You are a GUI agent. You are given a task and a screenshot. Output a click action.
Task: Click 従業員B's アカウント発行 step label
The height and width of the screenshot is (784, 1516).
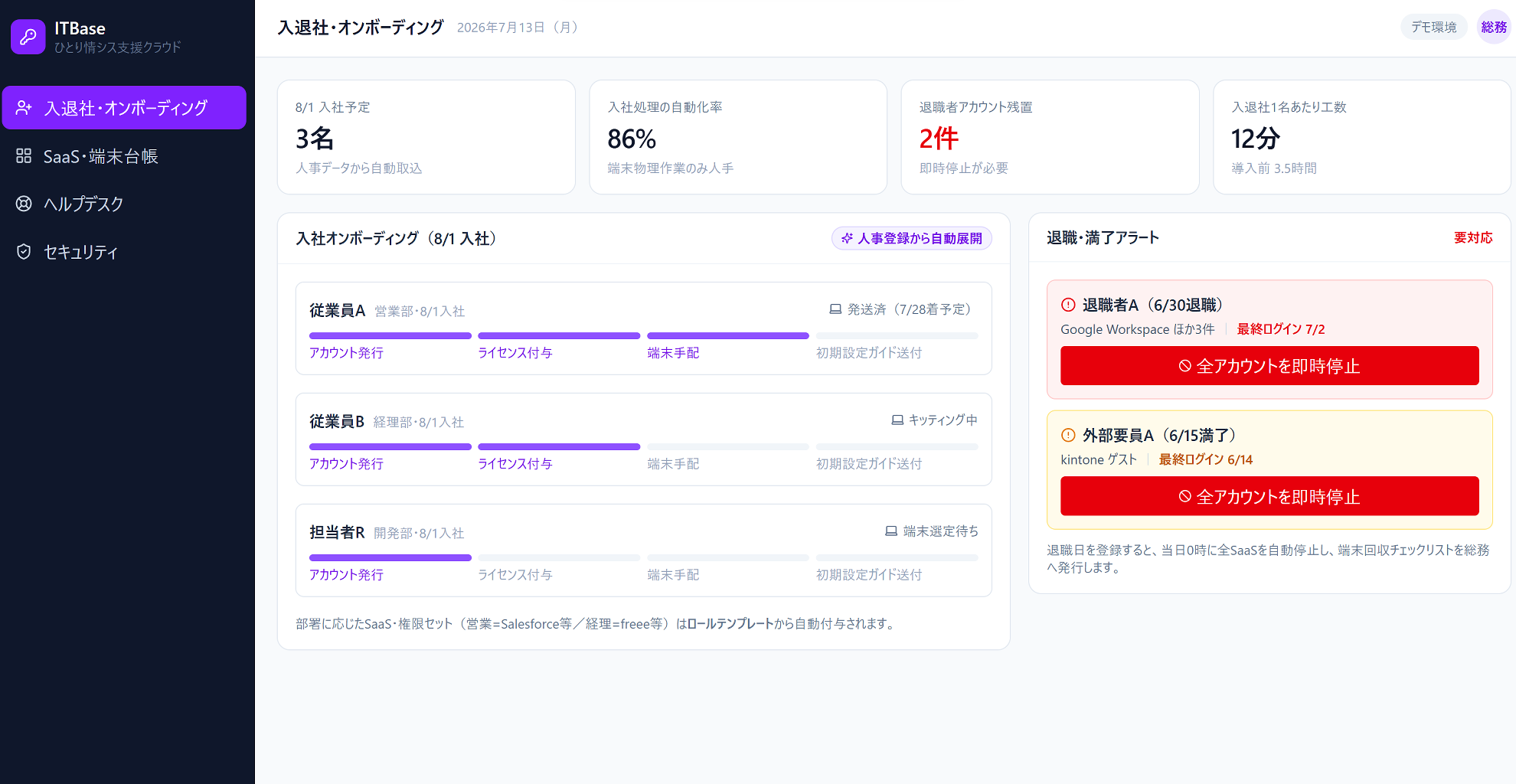click(346, 464)
